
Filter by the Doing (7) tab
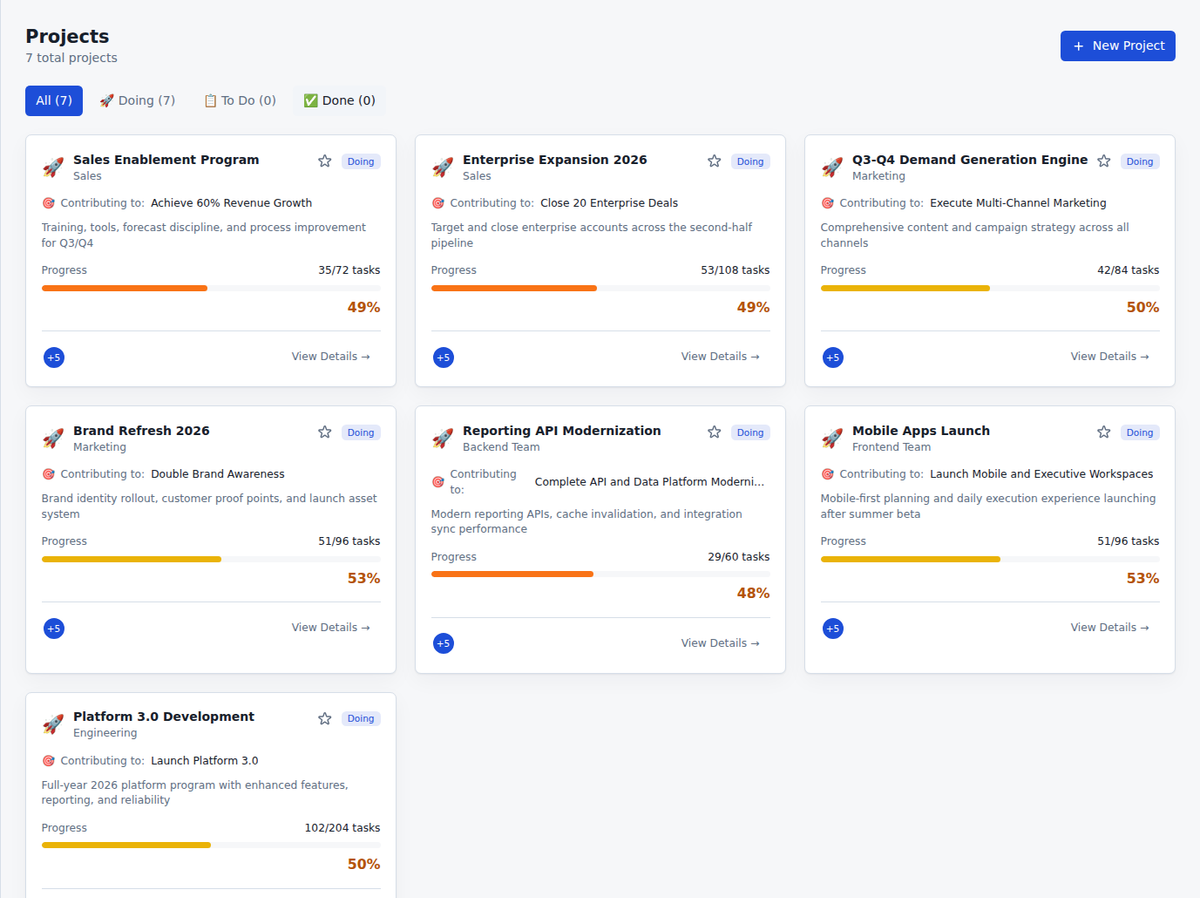coord(137,101)
